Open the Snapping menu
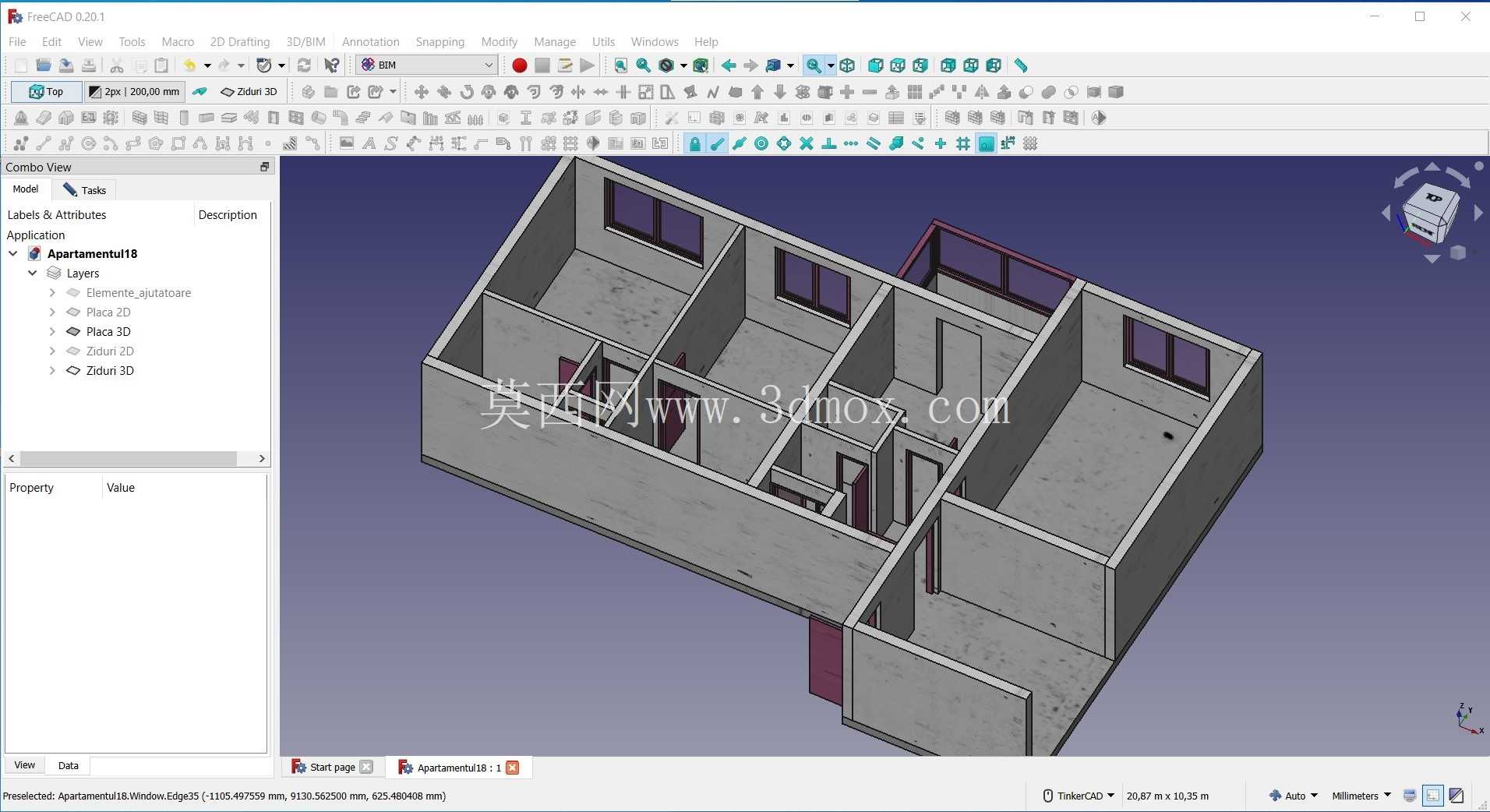 click(x=440, y=42)
